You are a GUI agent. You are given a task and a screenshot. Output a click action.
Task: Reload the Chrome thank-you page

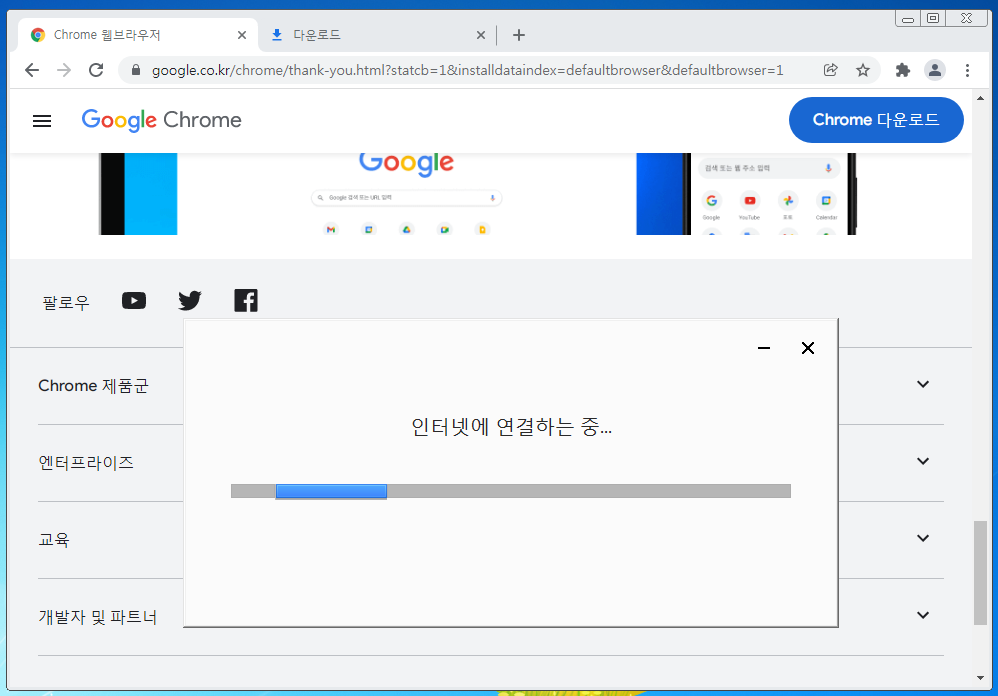[x=96, y=70]
